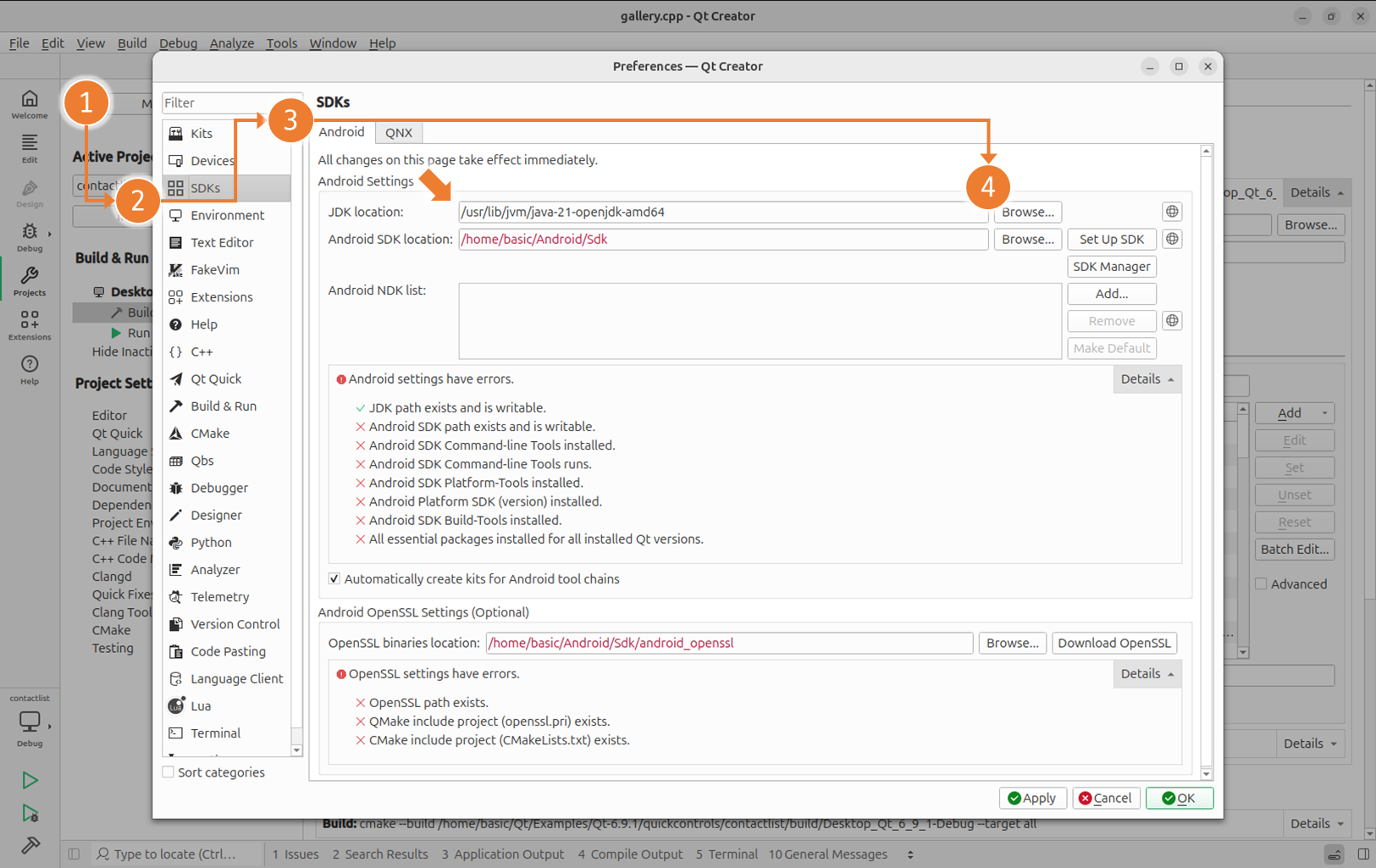Collapse Android settings Details expander
Viewport: 1376px width, 868px height.
click(x=1147, y=379)
